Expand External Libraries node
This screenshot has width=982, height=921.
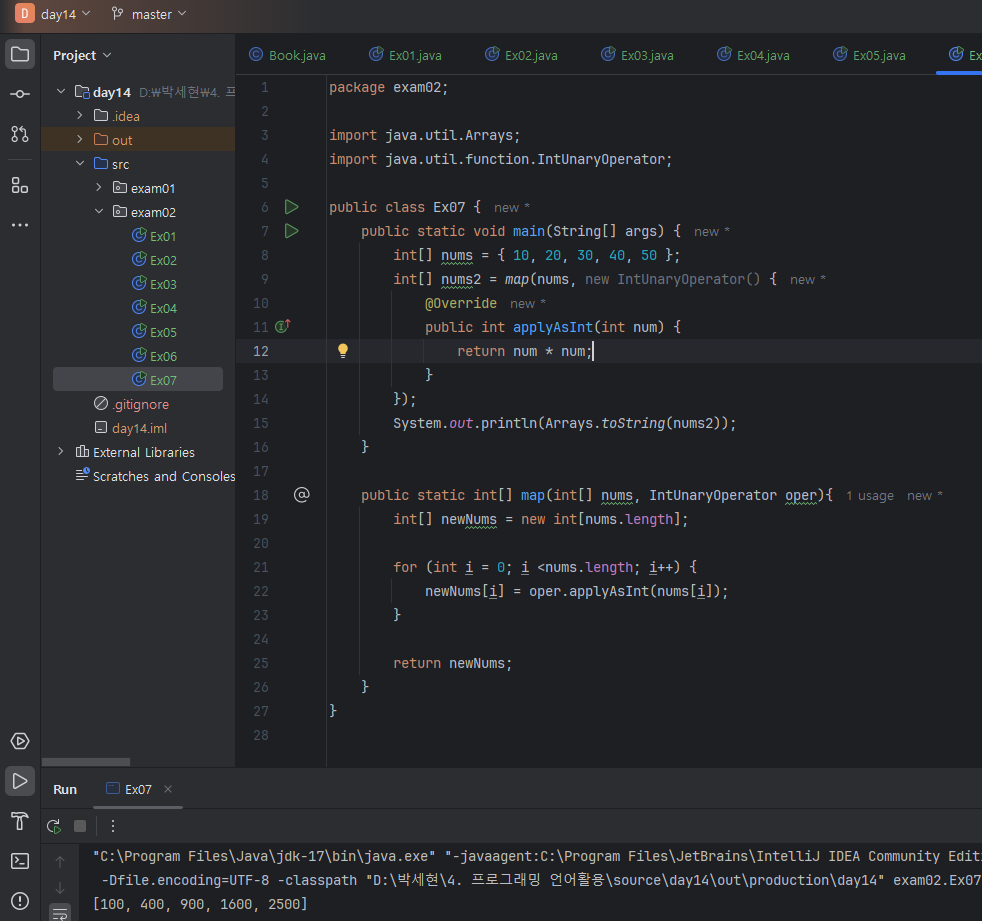pyautogui.click(x=61, y=451)
